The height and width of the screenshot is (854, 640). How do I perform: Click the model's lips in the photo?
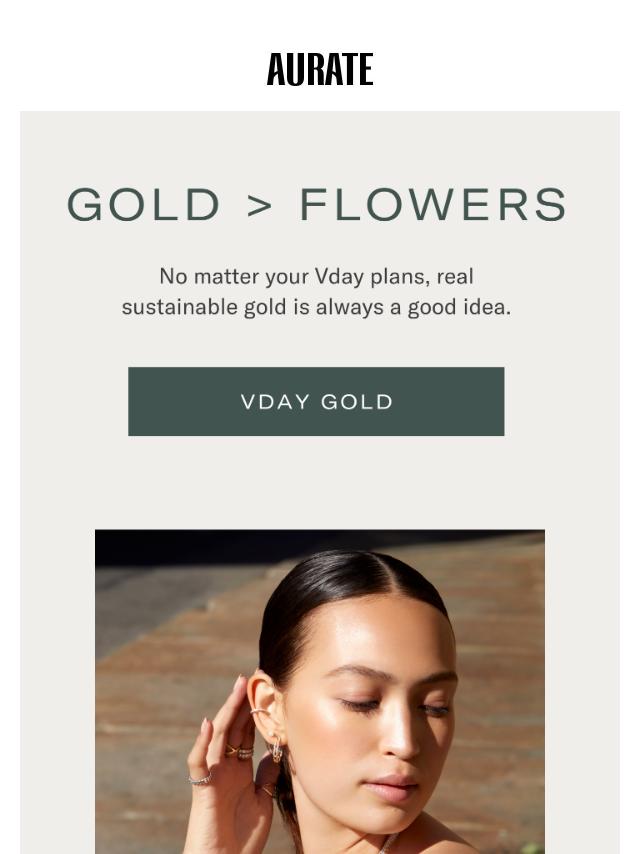(391, 788)
